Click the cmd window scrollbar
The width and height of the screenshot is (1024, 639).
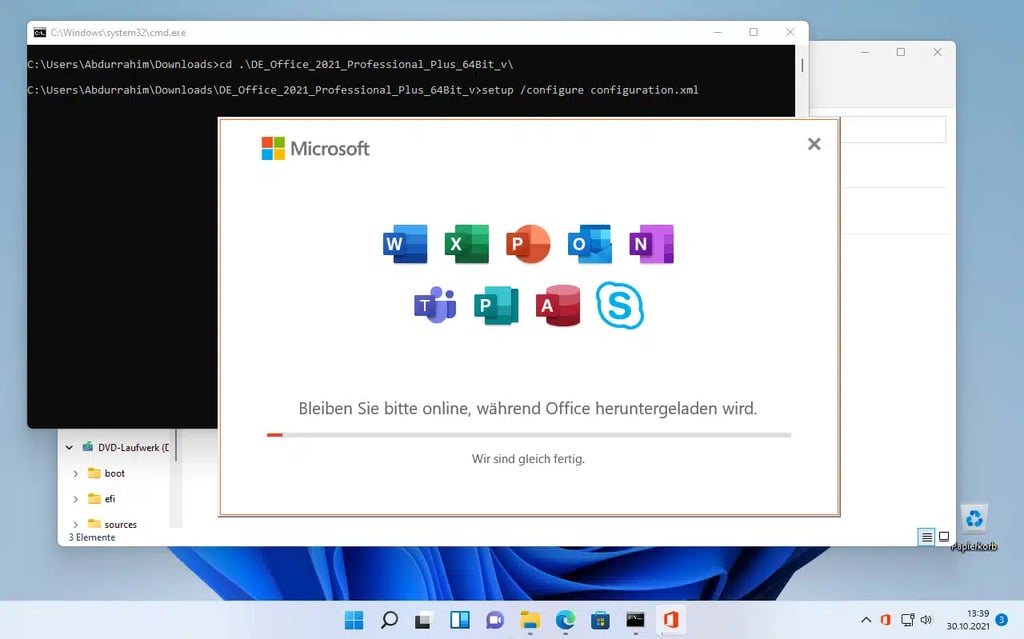tap(802, 65)
